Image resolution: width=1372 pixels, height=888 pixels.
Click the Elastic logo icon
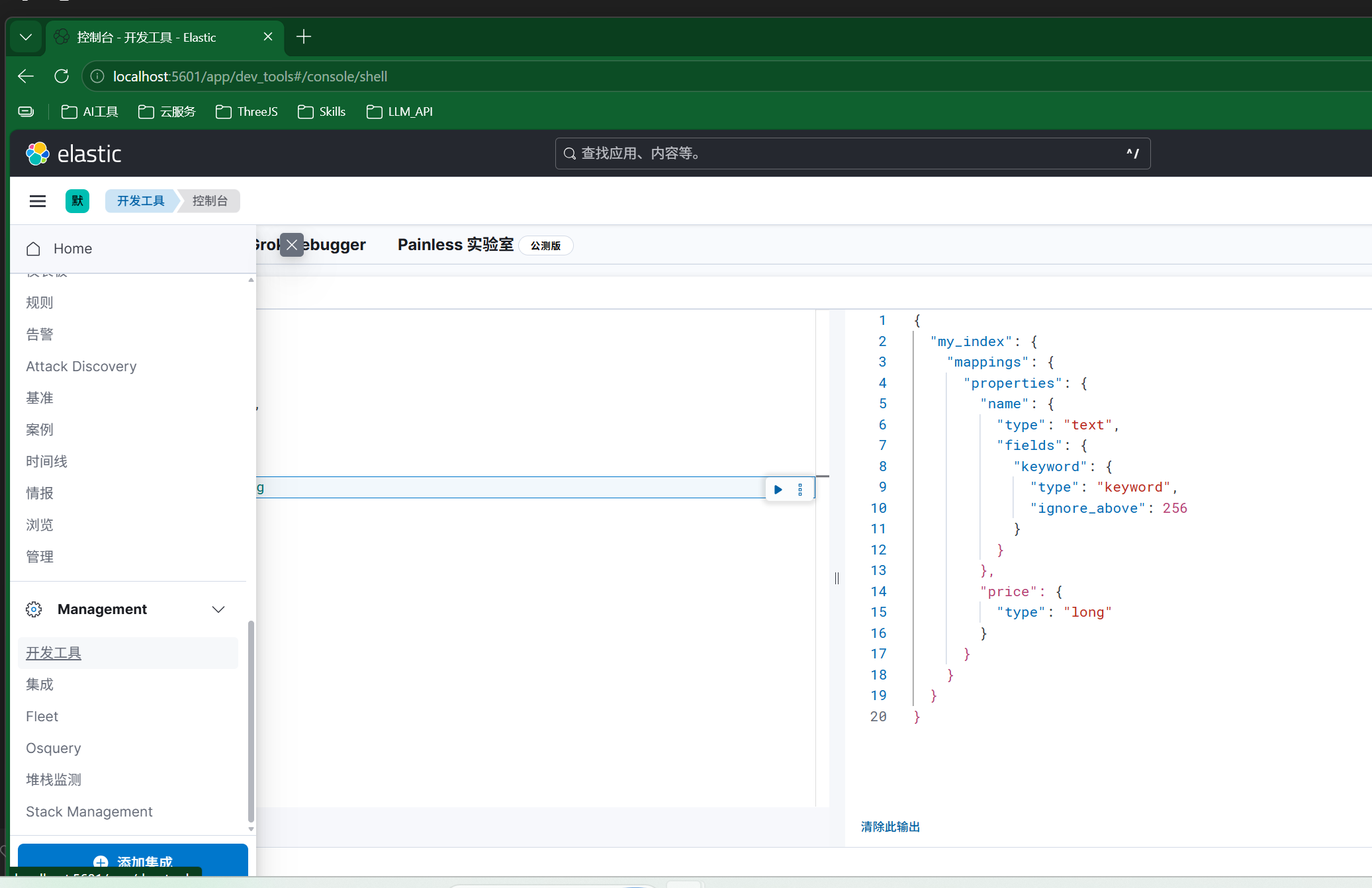[38, 154]
